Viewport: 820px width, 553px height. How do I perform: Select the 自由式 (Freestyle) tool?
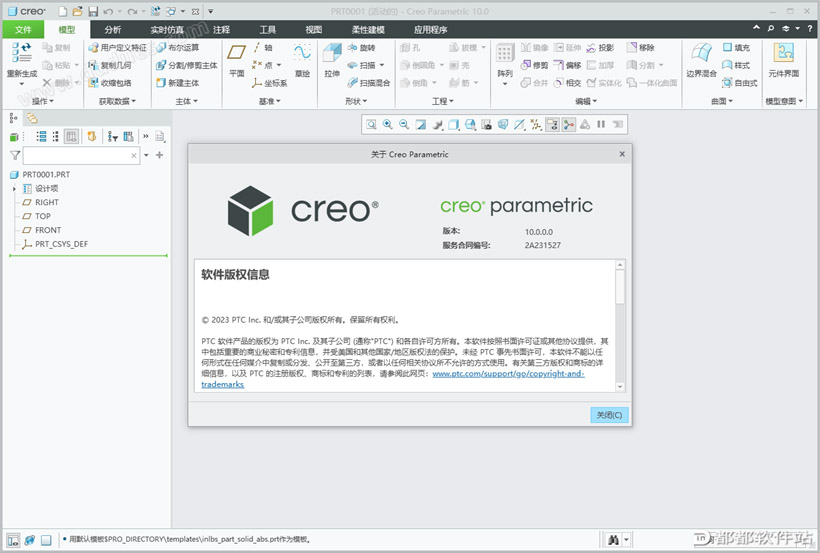pos(739,83)
